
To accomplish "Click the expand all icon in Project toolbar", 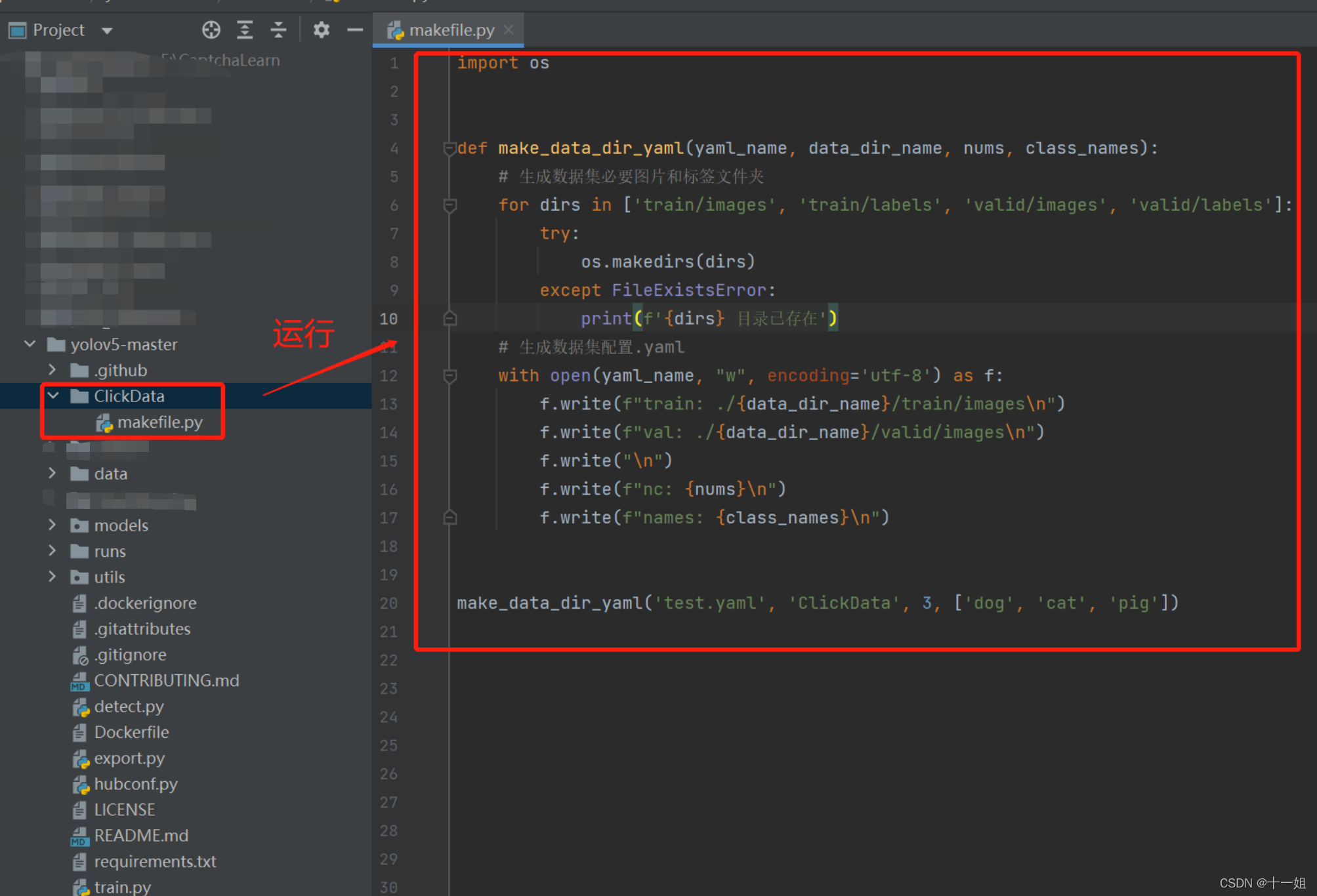I will (245, 30).
